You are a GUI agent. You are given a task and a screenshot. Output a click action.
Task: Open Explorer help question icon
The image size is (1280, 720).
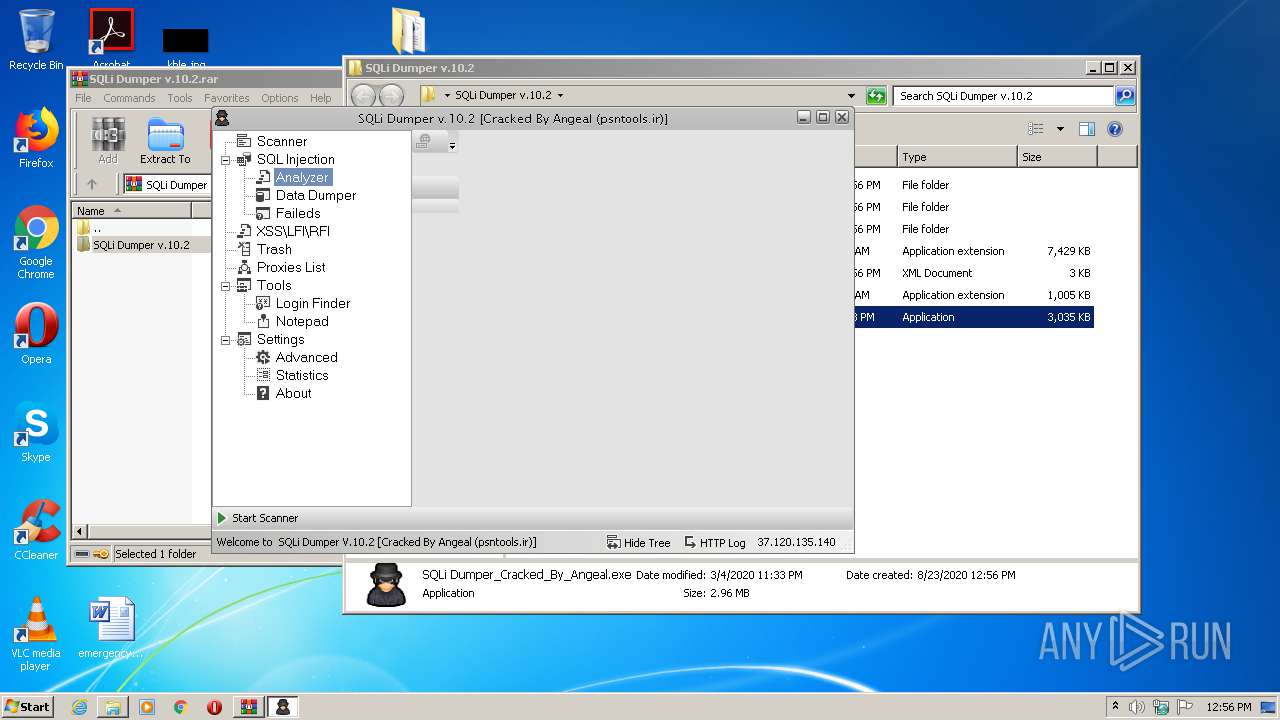(x=1115, y=129)
